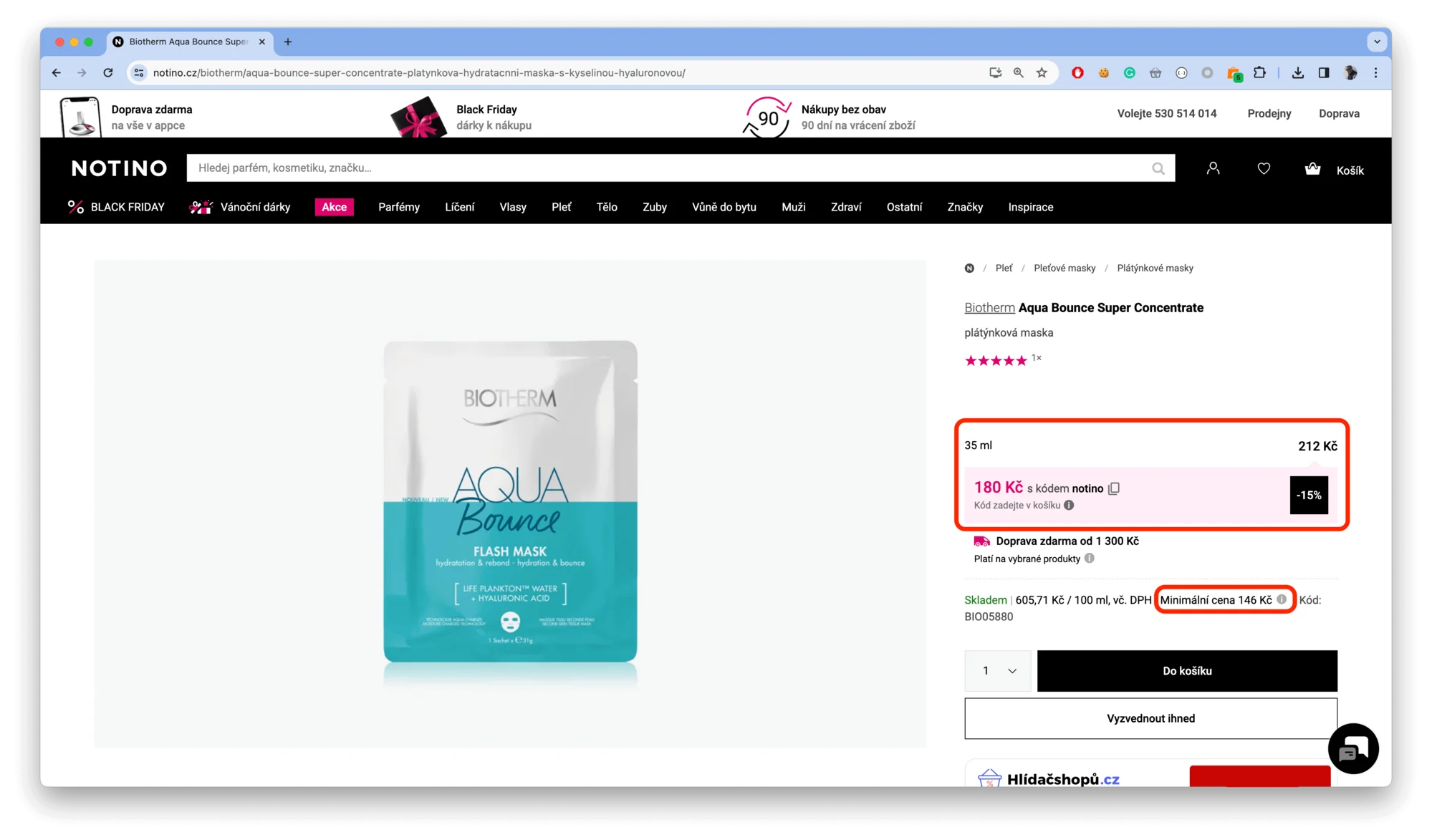
Task: Open the Tělo menu
Action: (x=607, y=207)
